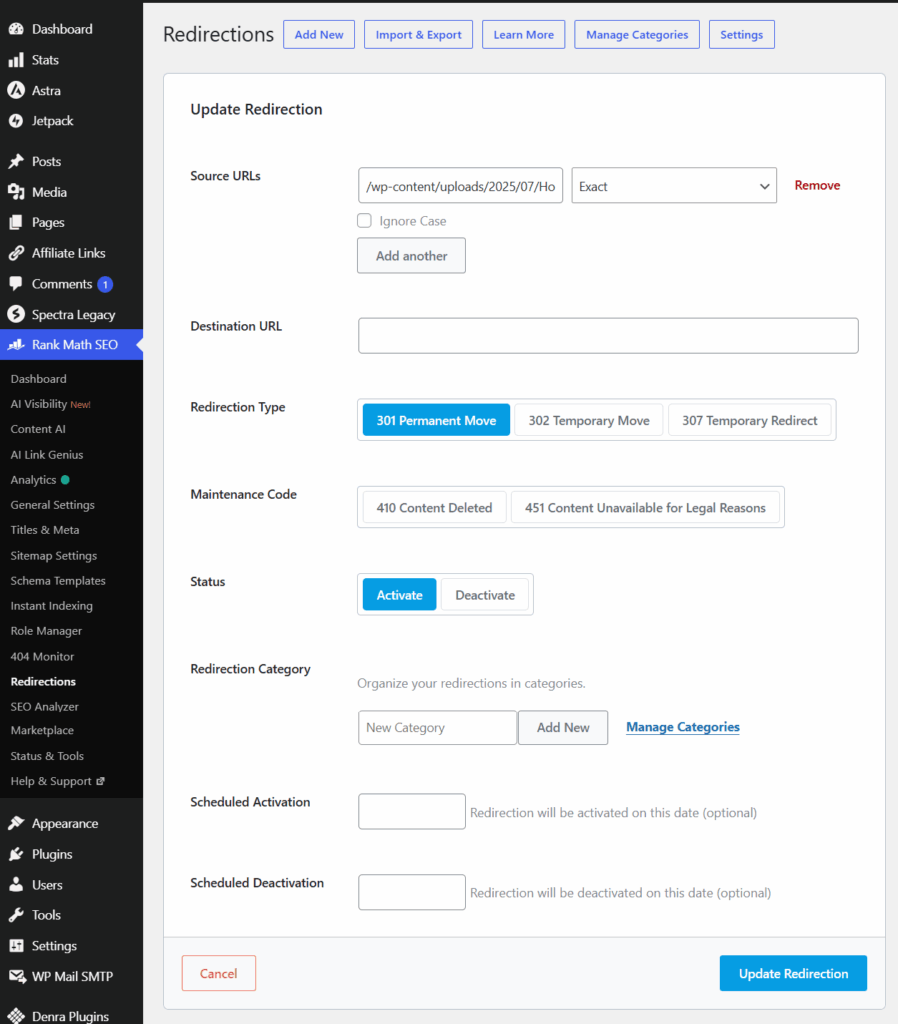Image resolution: width=898 pixels, height=1024 pixels.
Task: Click the Appearance paintbrush icon
Action: pos(16,824)
